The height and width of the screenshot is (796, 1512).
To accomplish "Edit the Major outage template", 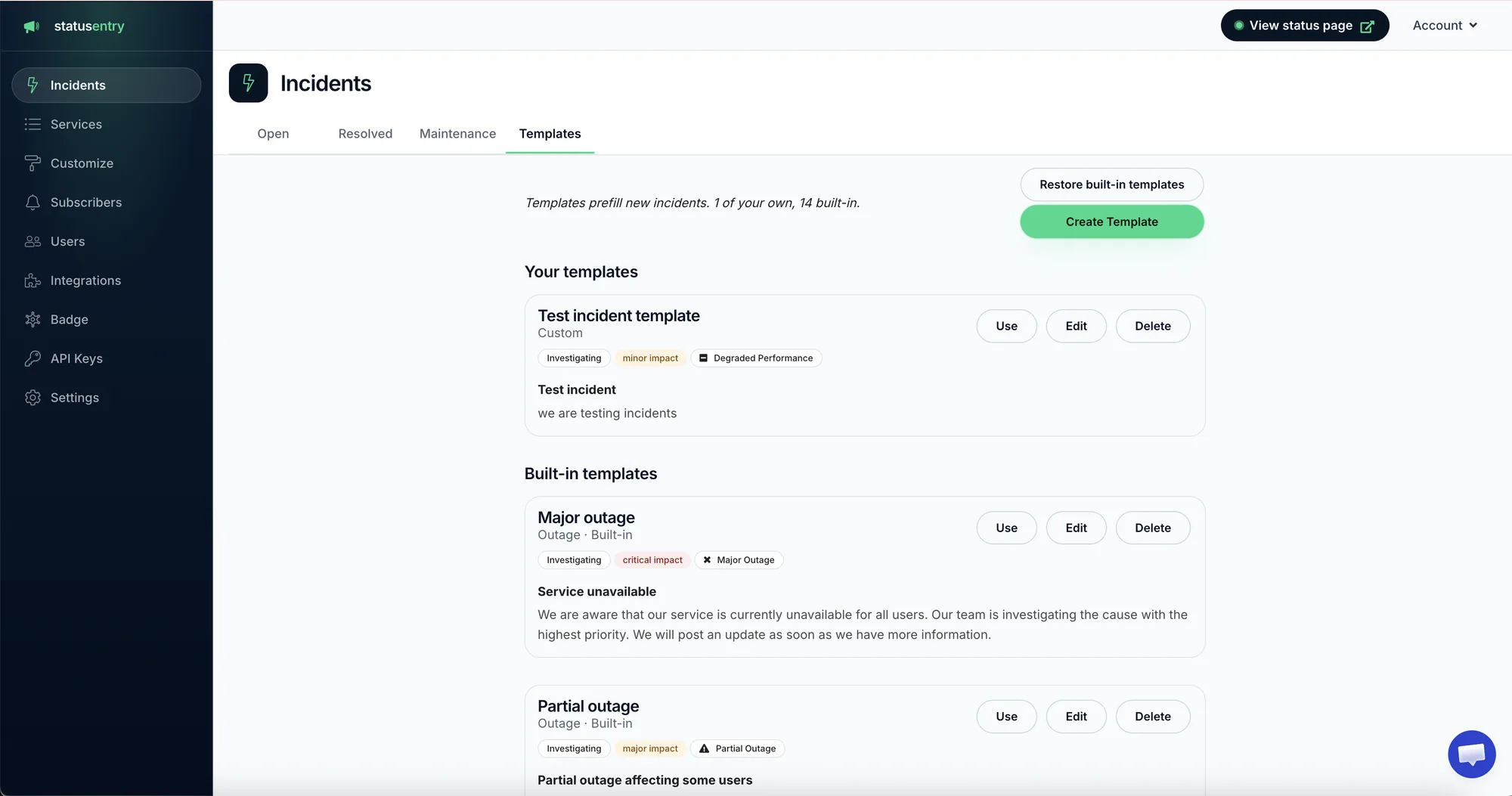I will [x=1076, y=528].
